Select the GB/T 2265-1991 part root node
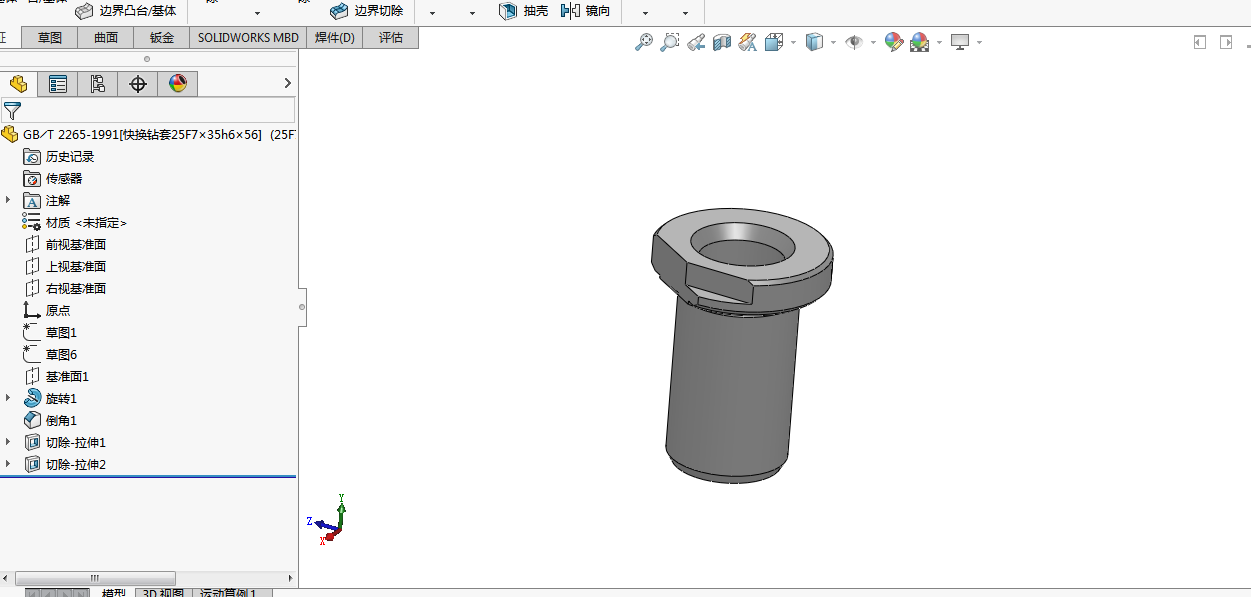 pyautogui.click(x=148, y=135)
